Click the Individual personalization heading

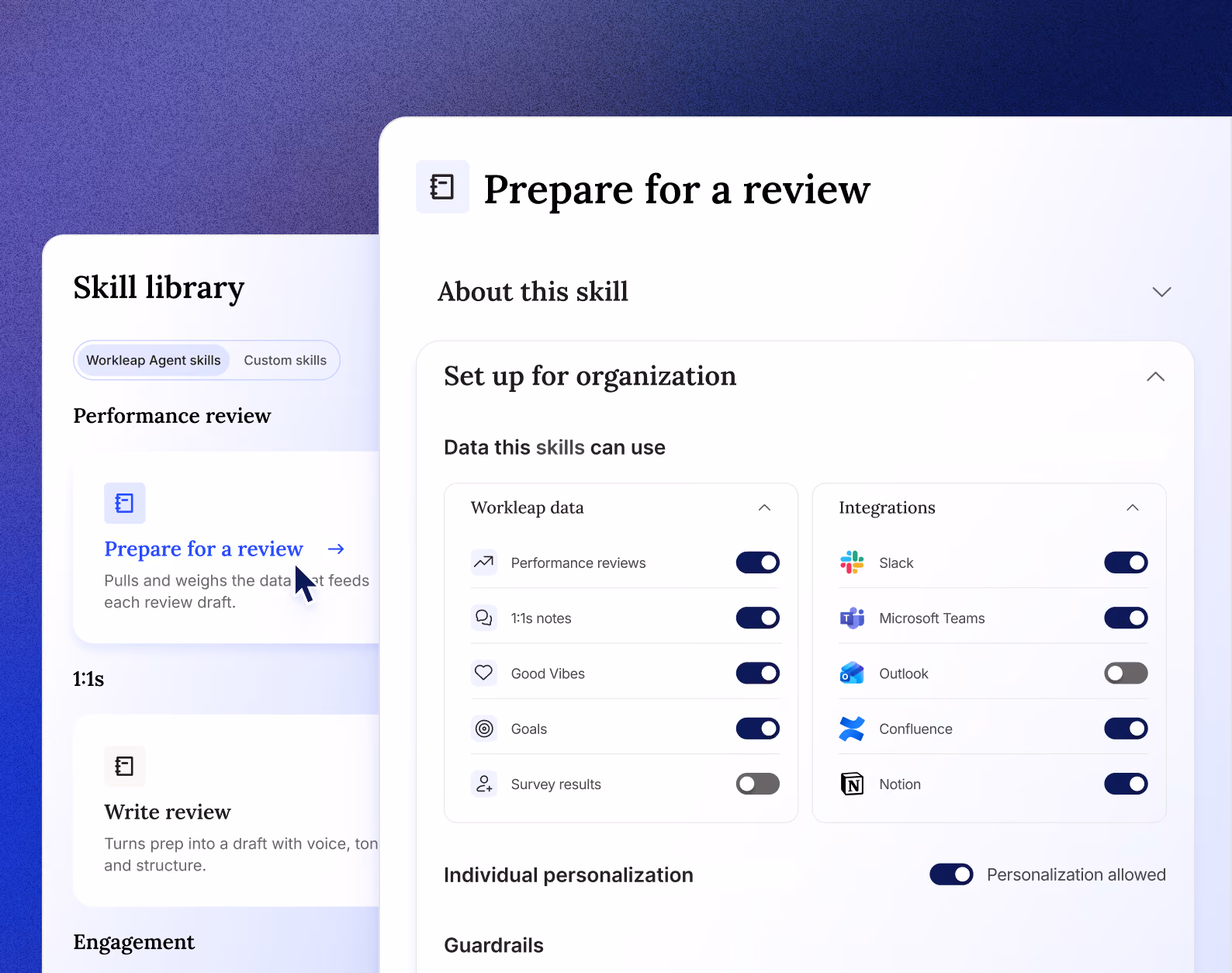point(569,874)
